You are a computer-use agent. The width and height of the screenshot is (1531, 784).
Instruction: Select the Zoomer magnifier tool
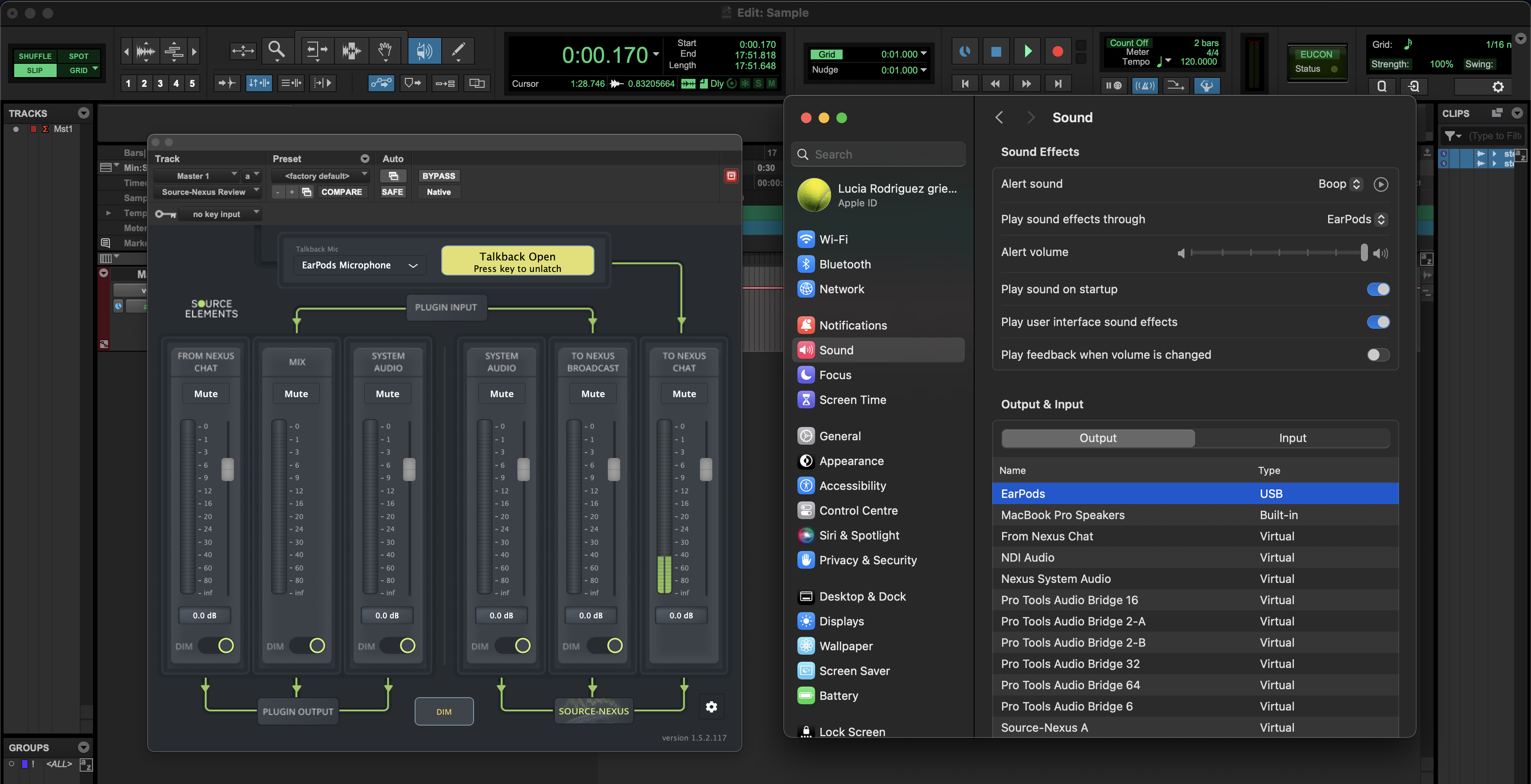pyautogui.click(x=276, y=50)
